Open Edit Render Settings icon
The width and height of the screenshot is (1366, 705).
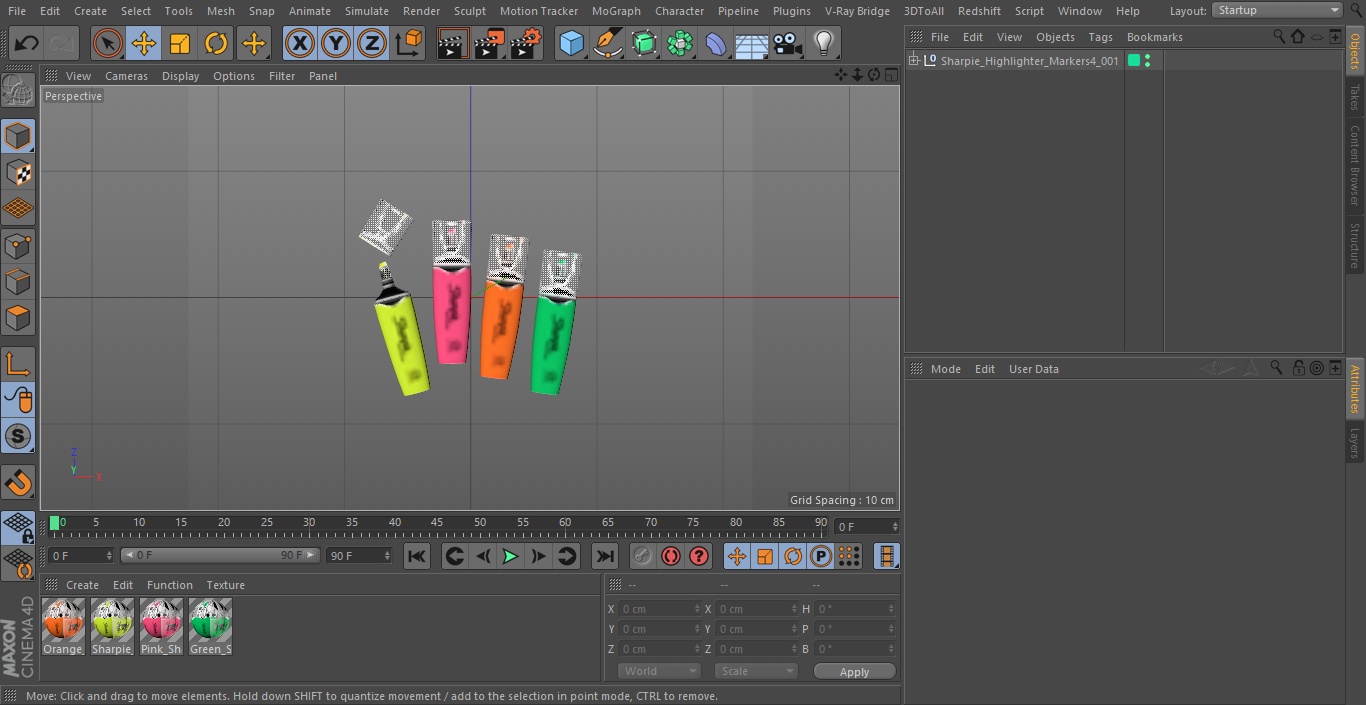point(526,44)
